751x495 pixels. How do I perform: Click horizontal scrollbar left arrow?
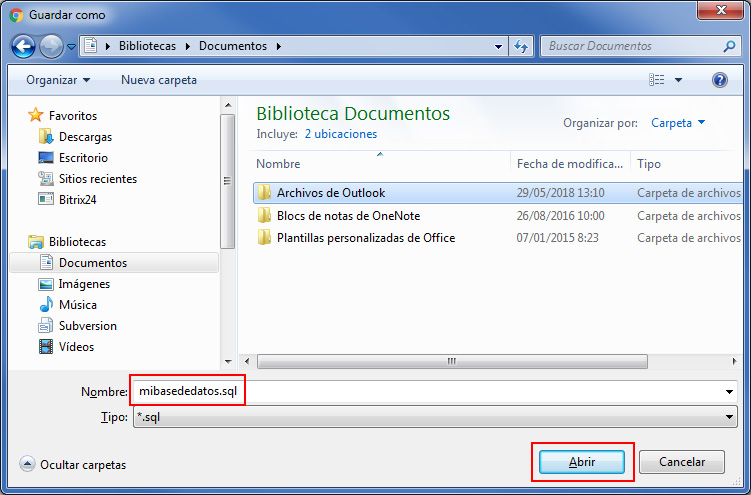pyautogui.click(x=247, y=361)
